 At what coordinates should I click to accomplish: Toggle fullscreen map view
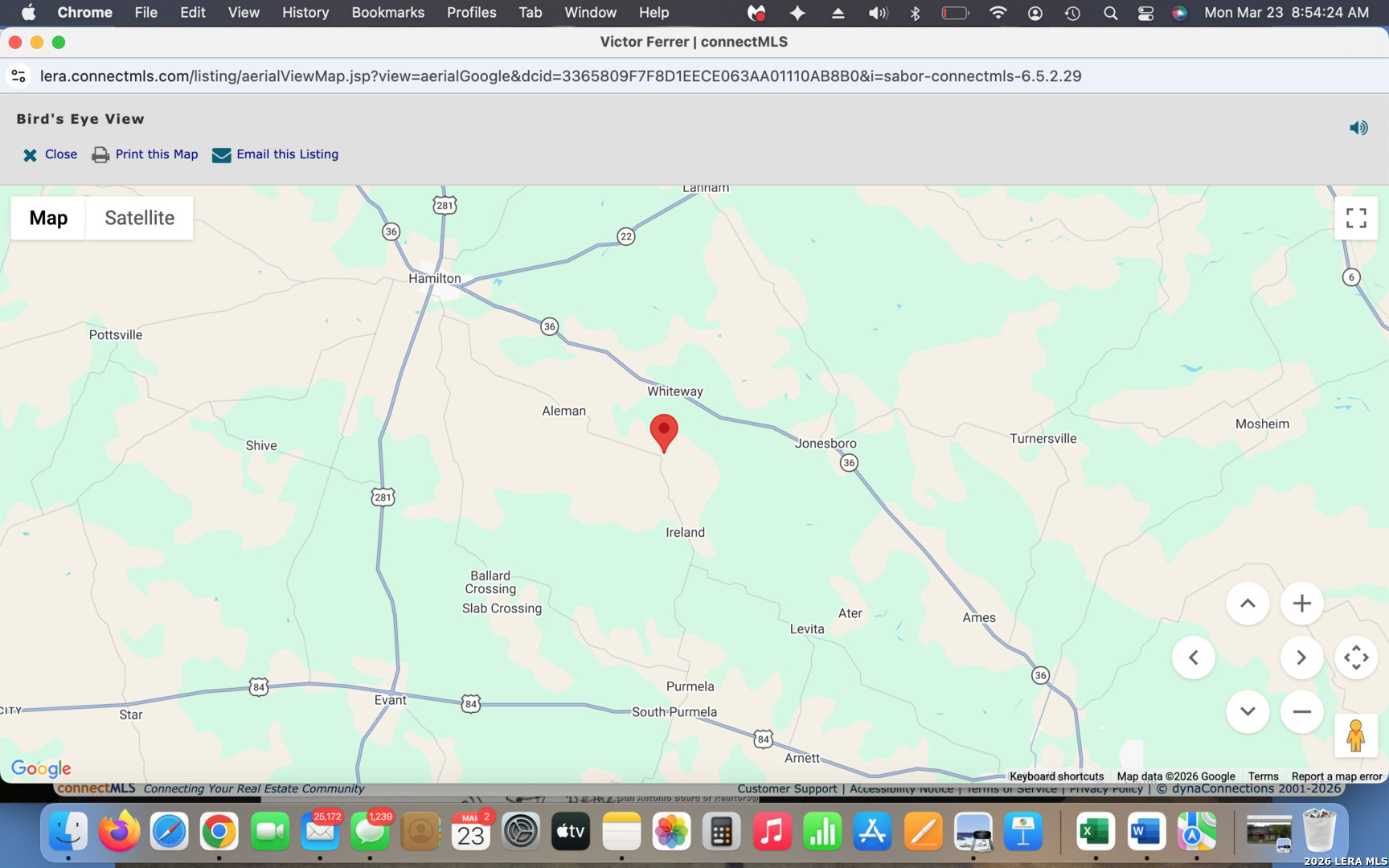point(1355,218)
